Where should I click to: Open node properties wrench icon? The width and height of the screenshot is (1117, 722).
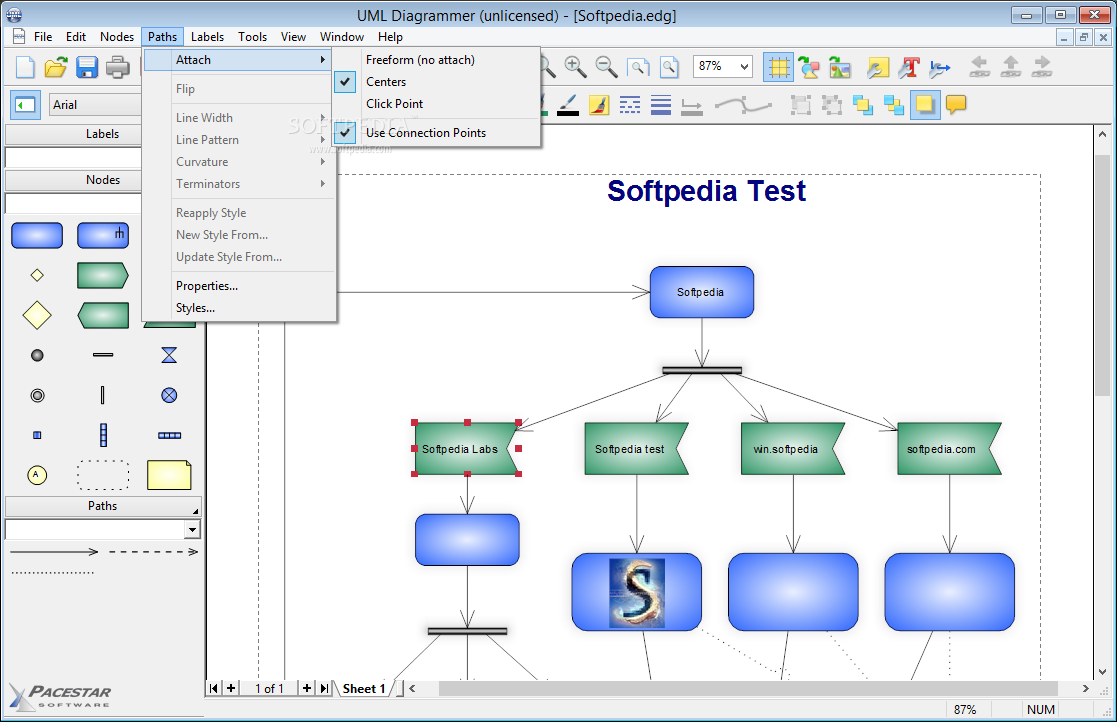[878, 67]
